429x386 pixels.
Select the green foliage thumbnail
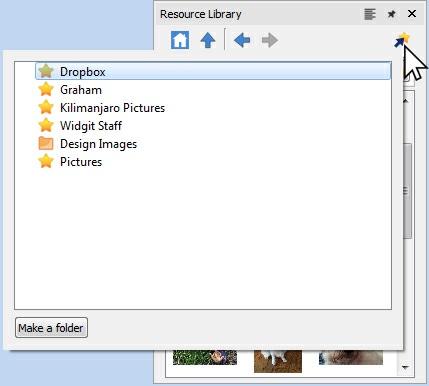tap(205, 357)
